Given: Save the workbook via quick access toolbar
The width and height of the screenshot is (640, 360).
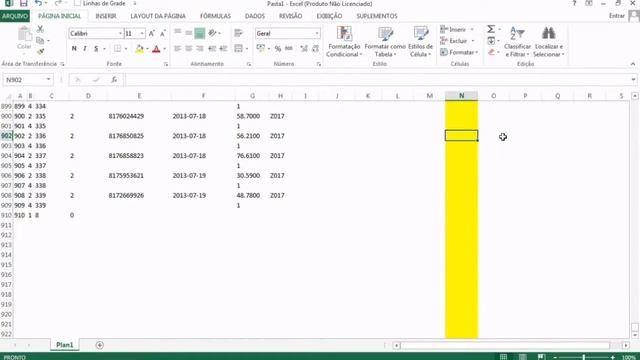Looking at the screenshot, I should (x=24, y=4).
